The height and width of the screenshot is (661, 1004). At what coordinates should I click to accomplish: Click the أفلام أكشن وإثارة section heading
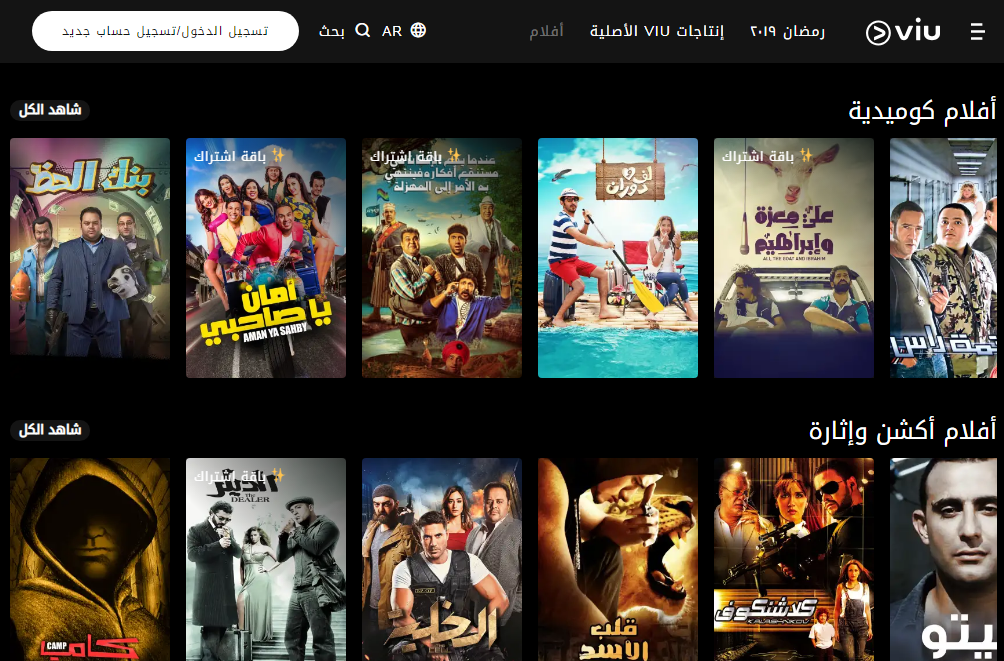pos(902,430)
